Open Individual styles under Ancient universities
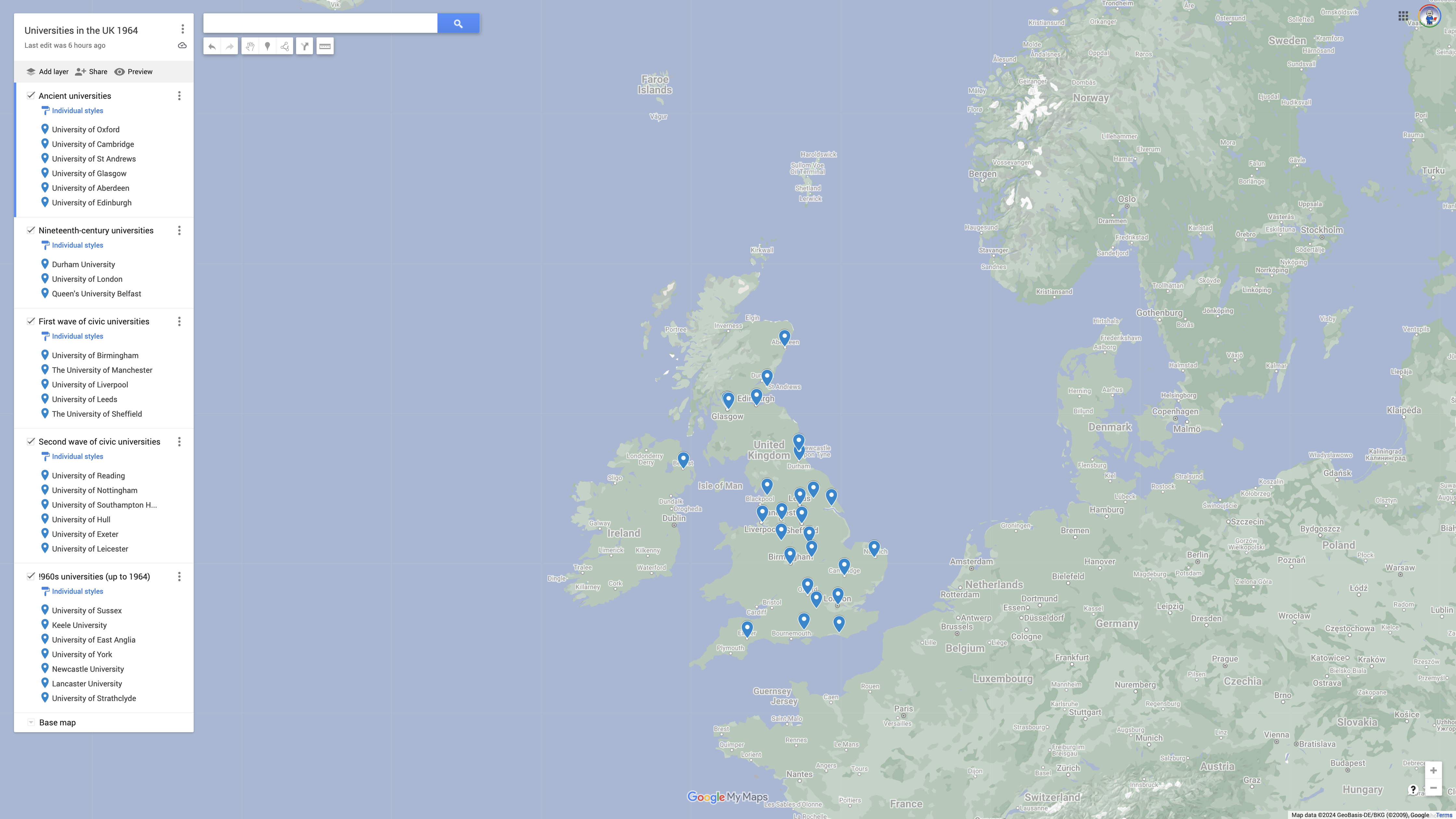This screenshot has width=1456, height=819. point(77,111)
